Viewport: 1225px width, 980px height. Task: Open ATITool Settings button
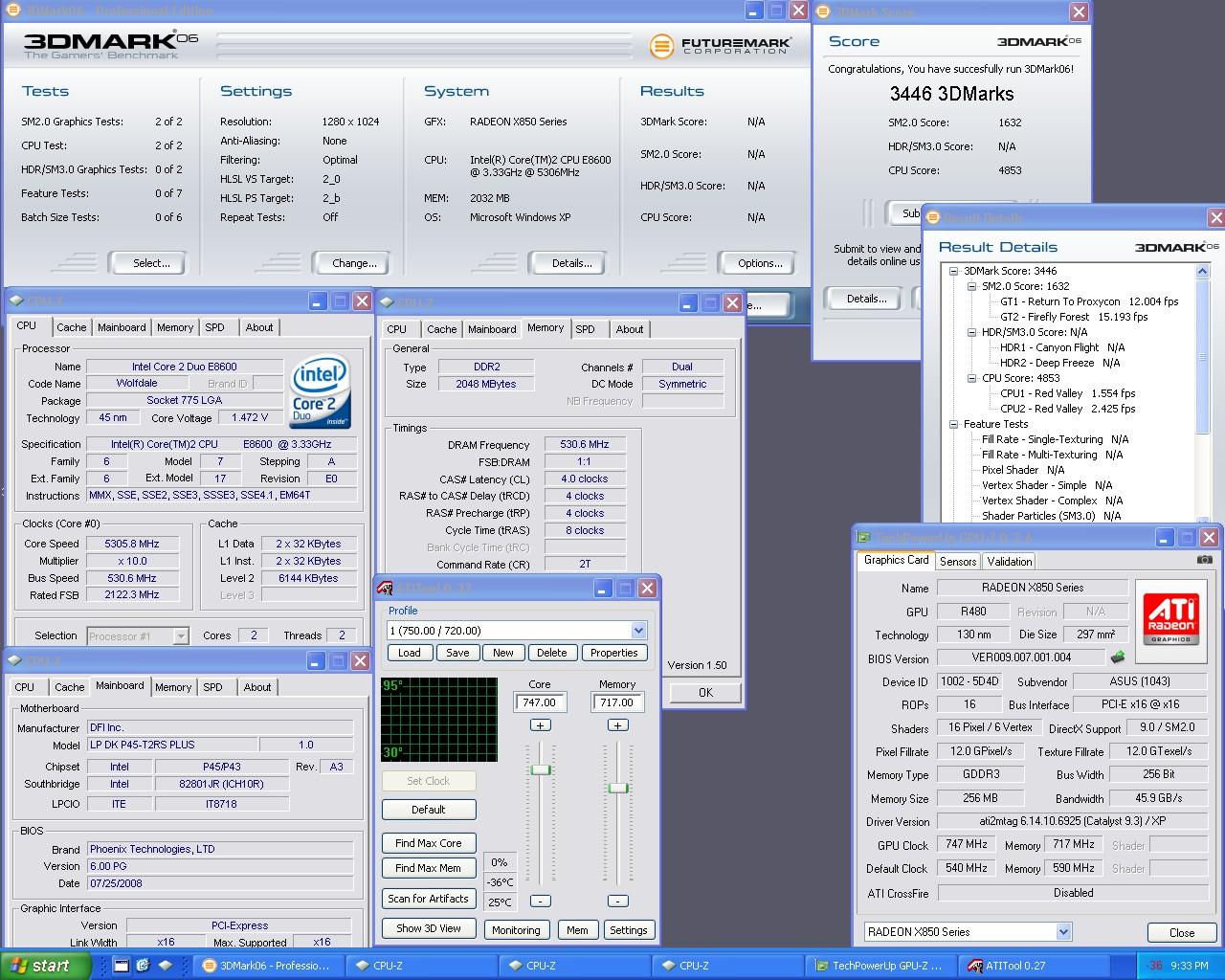629,930
